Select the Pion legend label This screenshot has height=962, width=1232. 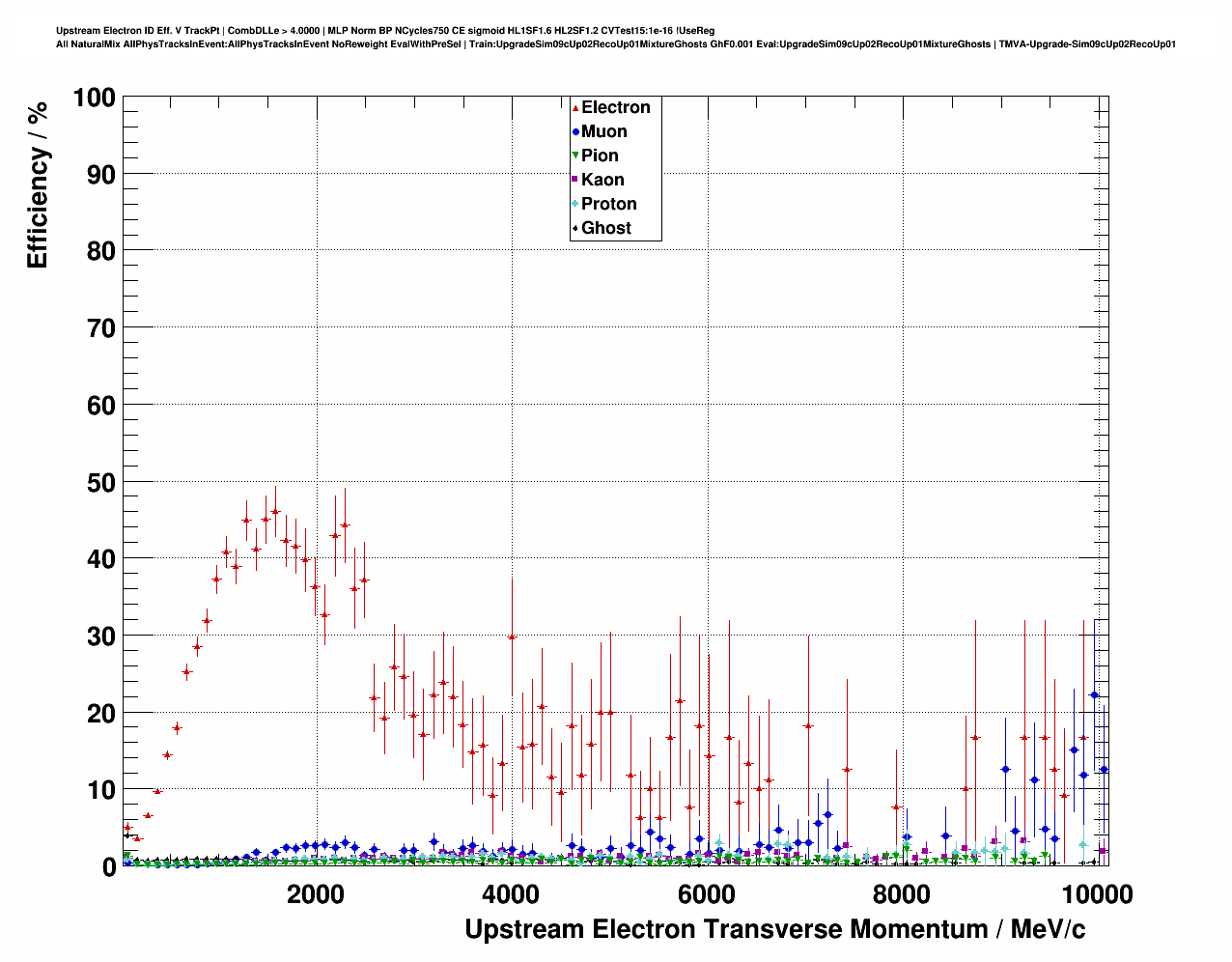(x=600, y=156)
